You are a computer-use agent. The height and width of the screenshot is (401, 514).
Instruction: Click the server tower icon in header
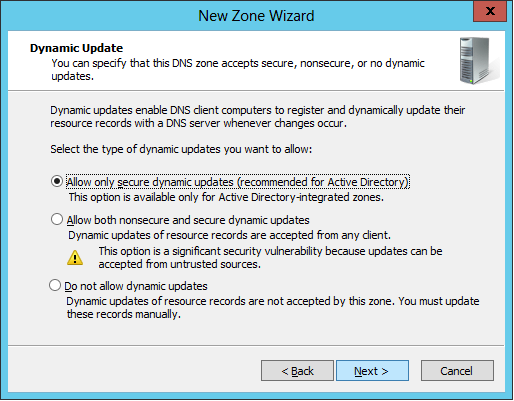(x=478, y=60)
